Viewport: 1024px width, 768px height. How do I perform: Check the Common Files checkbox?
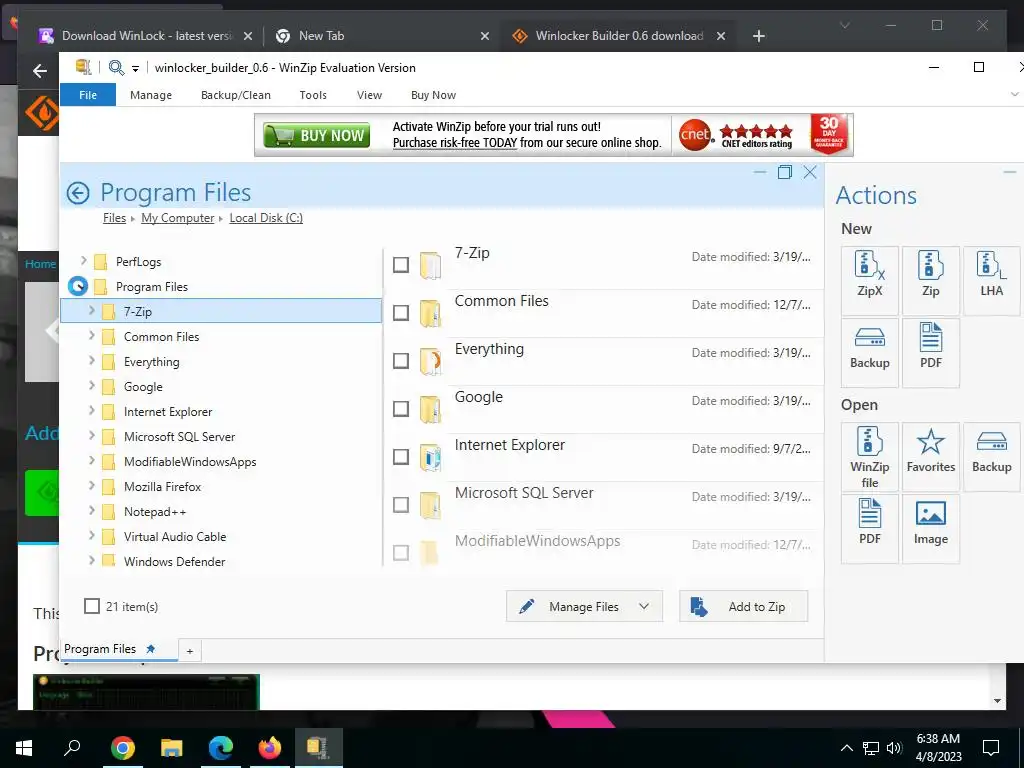pos(401,313)
